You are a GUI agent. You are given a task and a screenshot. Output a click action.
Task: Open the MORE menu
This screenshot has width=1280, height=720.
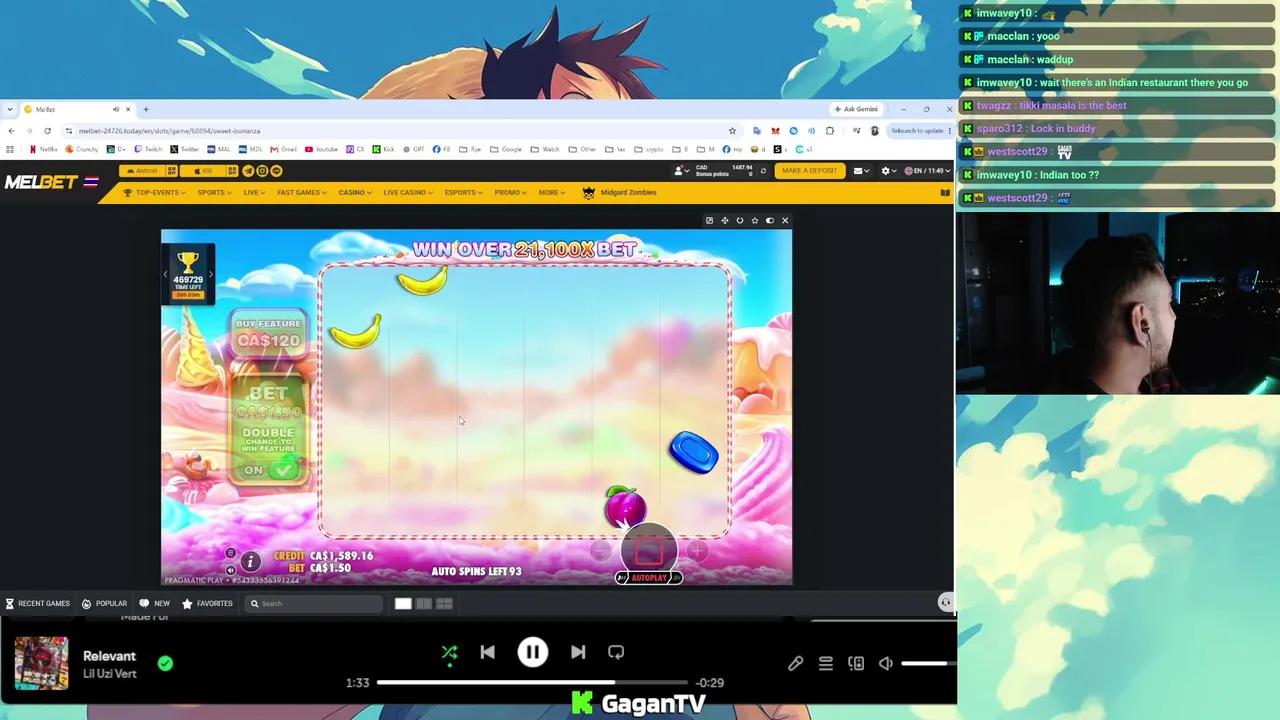(552, 192)
